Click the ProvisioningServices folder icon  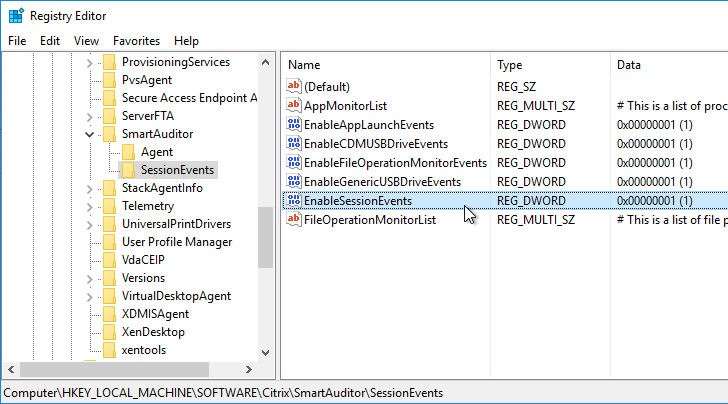110,62
